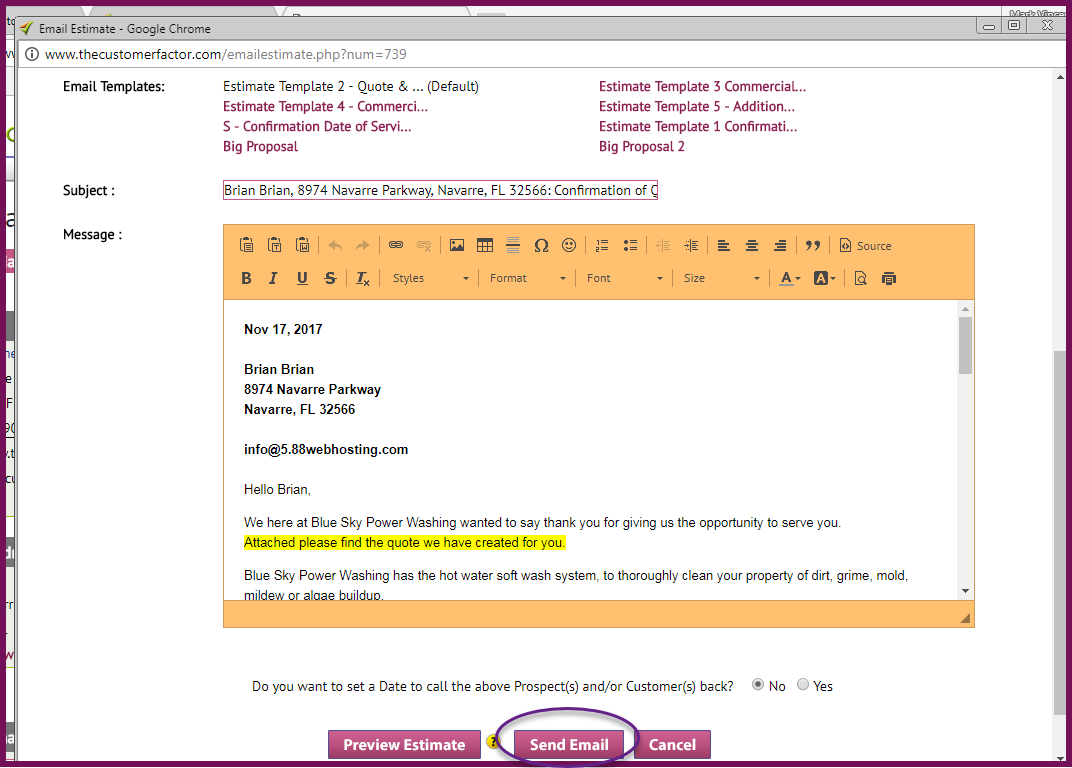Choose the Big Proposal template
Viewport: 1072px width, 768px height.
coord(260,146)
